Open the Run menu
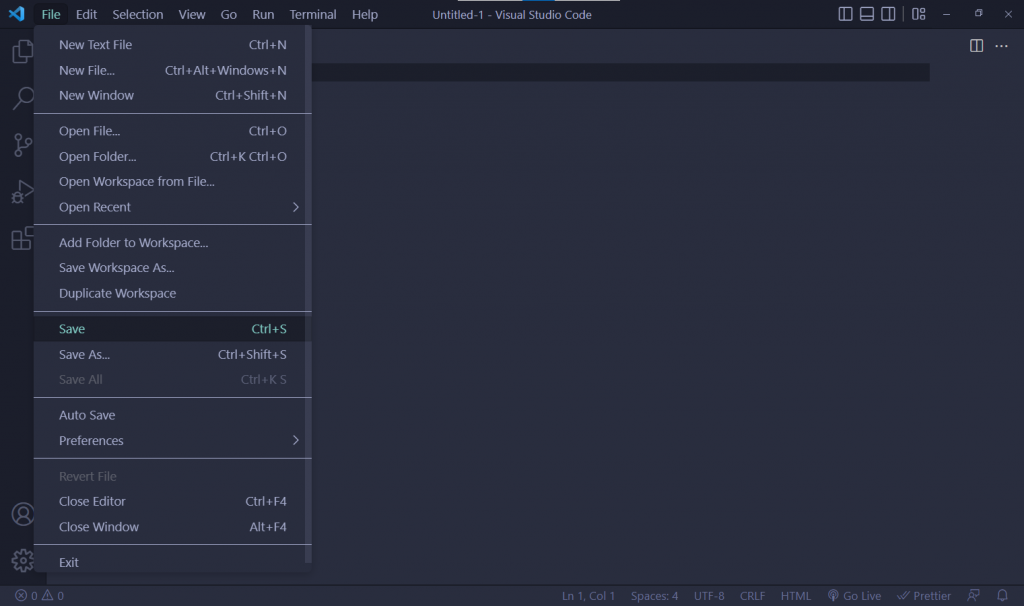The image size is (1024, 606). [263, 14]
